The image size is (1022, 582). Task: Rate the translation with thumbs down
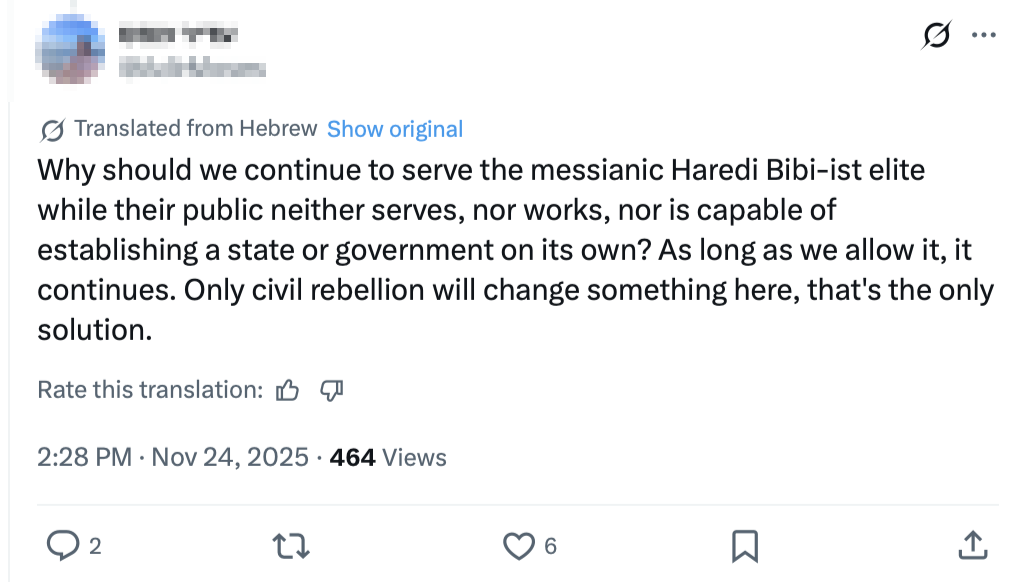click(331, 390)
